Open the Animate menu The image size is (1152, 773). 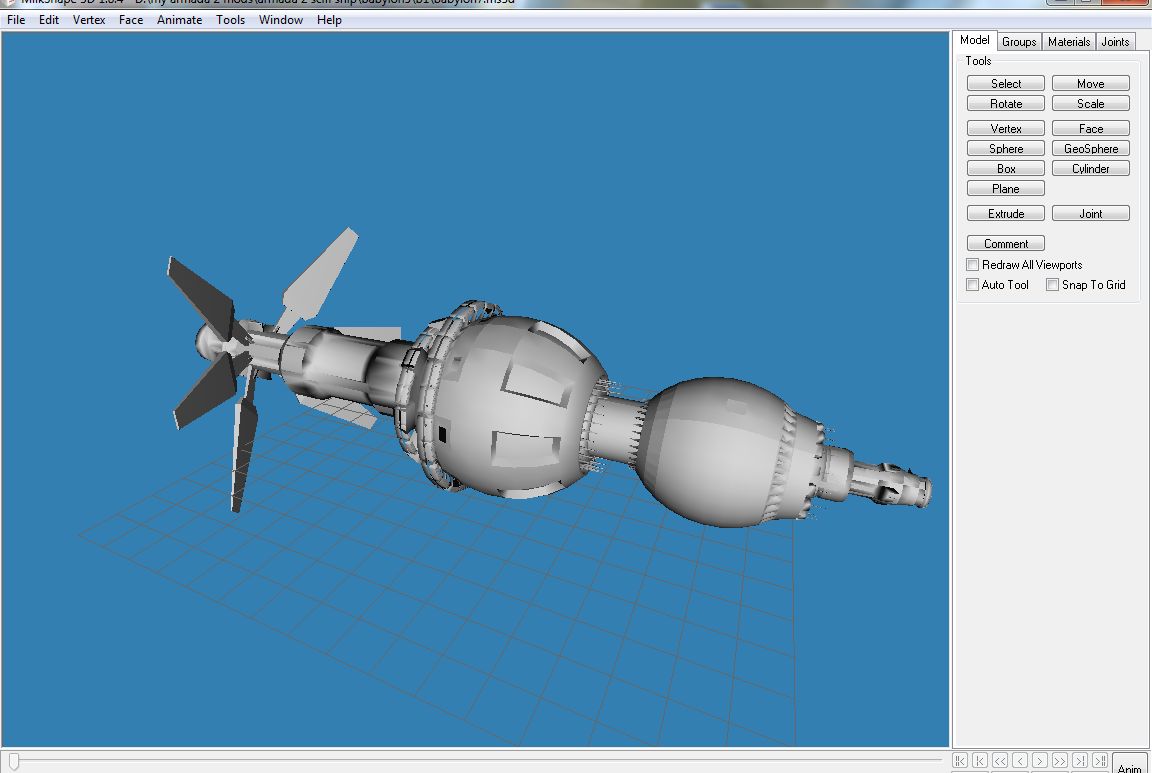click(179, 20)
